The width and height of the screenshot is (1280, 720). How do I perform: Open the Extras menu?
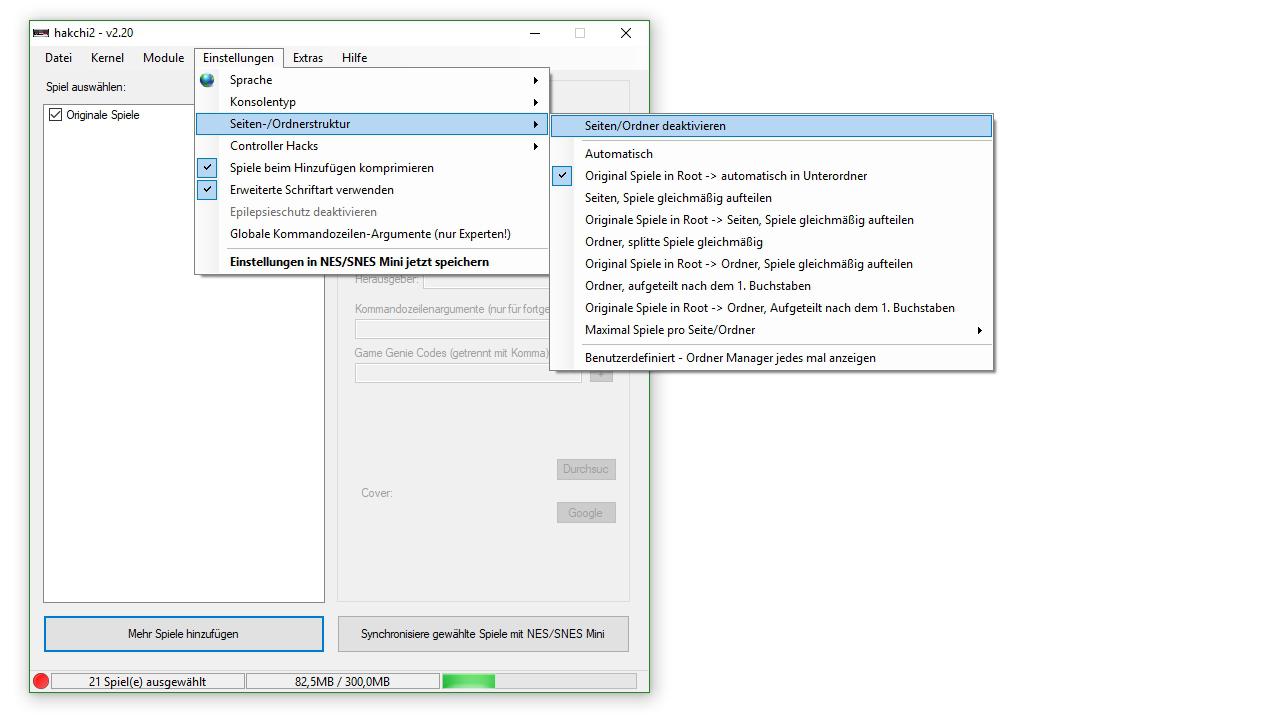coord(308,58)
